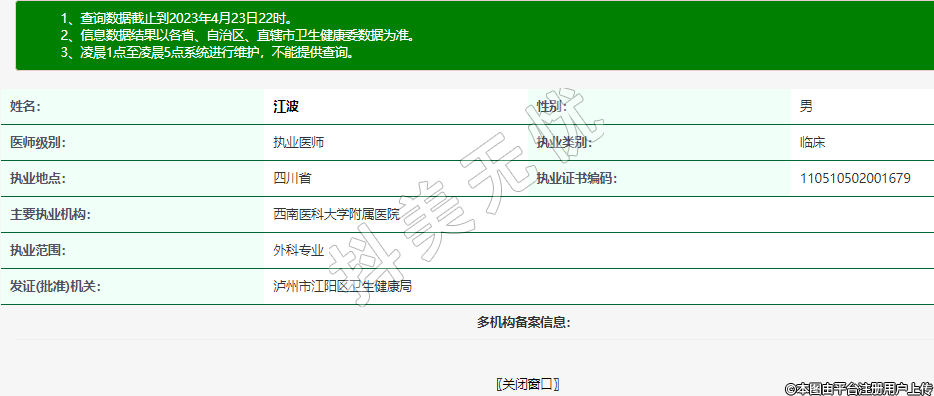
Task: Click the 主要执业机构 label
Action: coord(50,214)
